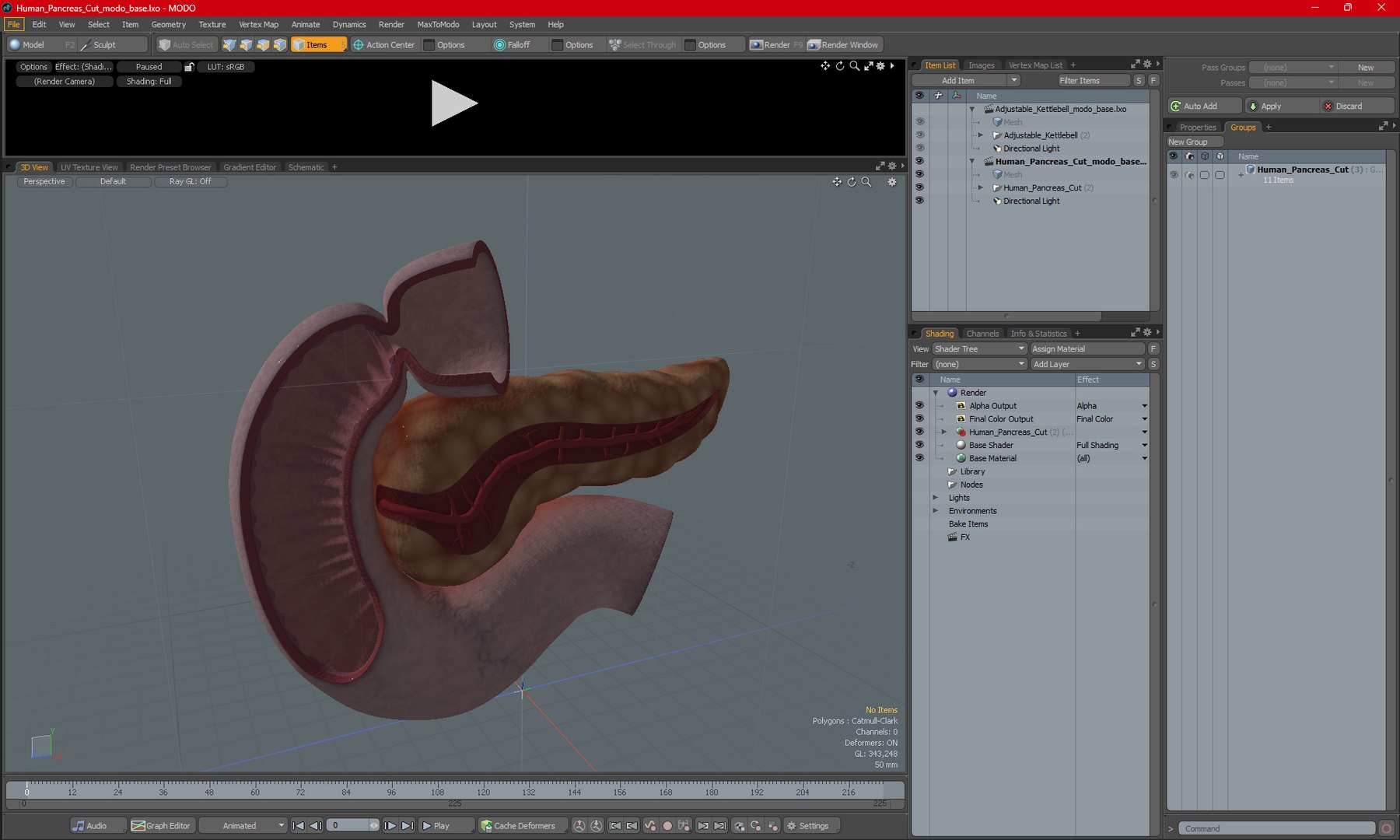Viewport: 1400px width, 840px height.
Task: Open Add Item dropdown
Action: tap(965, 81)
